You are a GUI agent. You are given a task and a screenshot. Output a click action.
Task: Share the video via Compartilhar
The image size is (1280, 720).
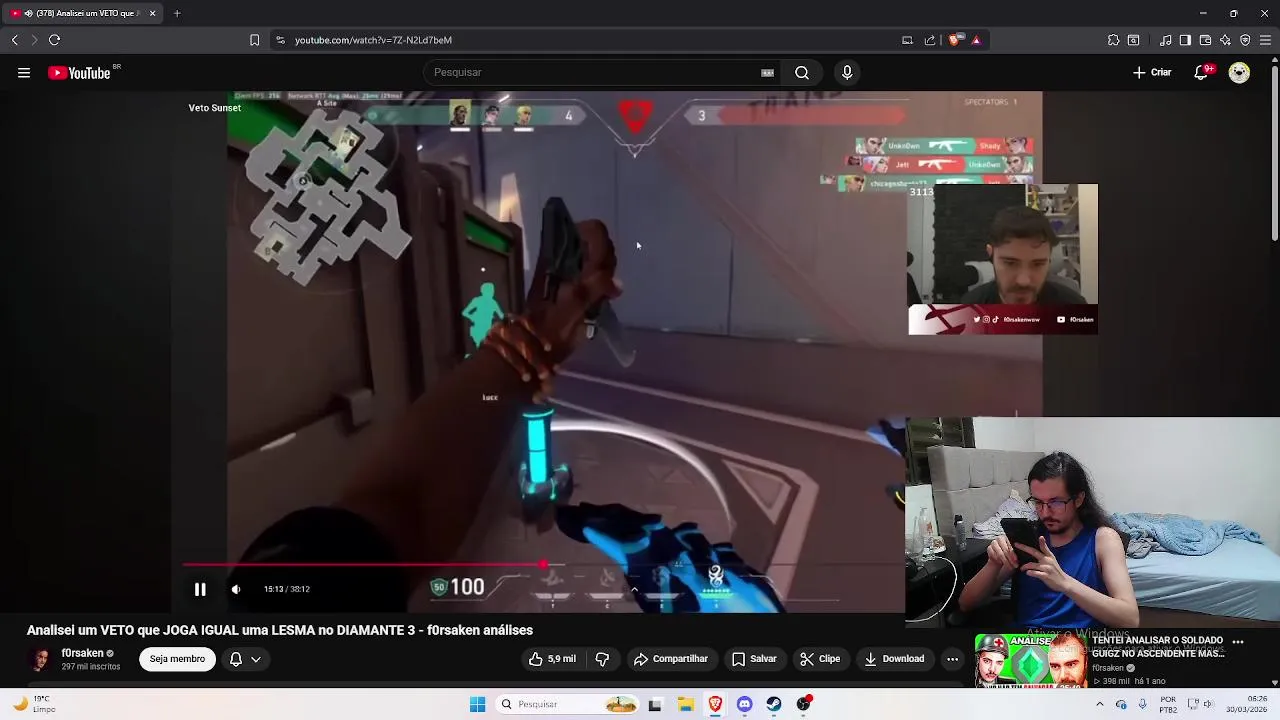point(671,659)
